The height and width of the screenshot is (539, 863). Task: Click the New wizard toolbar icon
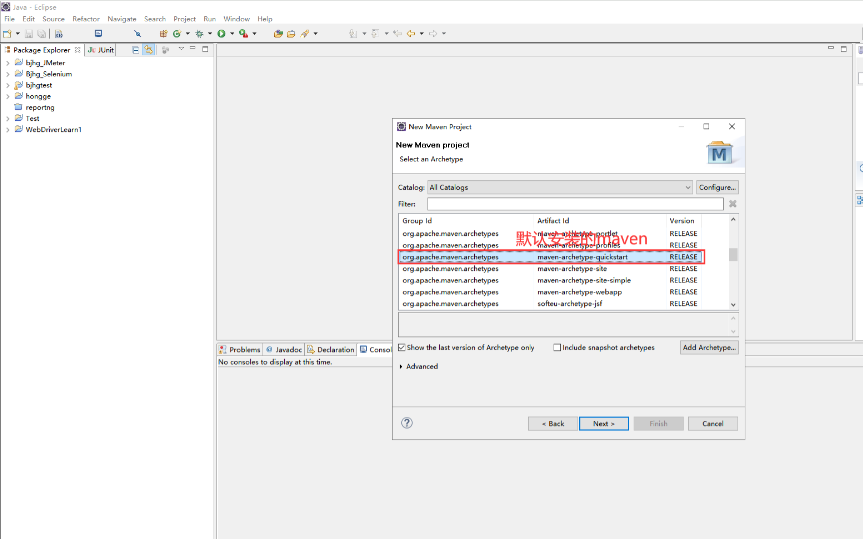7,34
